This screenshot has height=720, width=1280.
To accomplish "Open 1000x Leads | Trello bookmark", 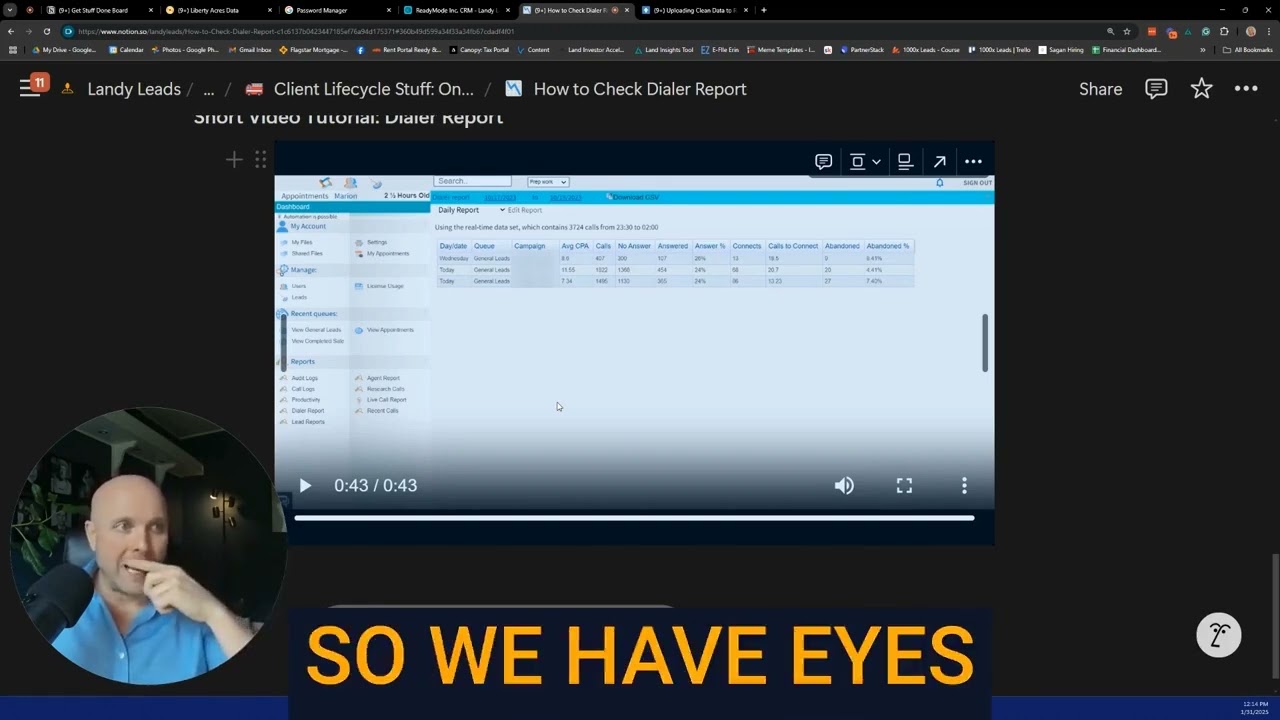I will 999,49.
